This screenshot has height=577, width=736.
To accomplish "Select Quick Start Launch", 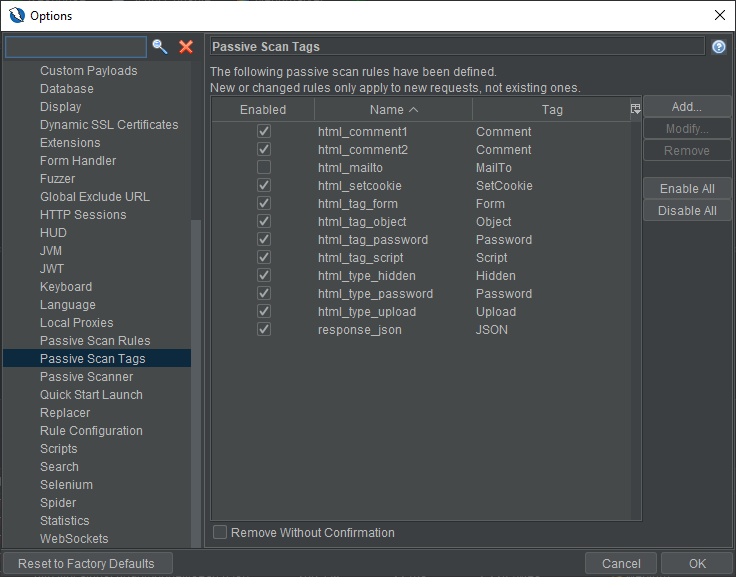I will (x=91, y=394).
